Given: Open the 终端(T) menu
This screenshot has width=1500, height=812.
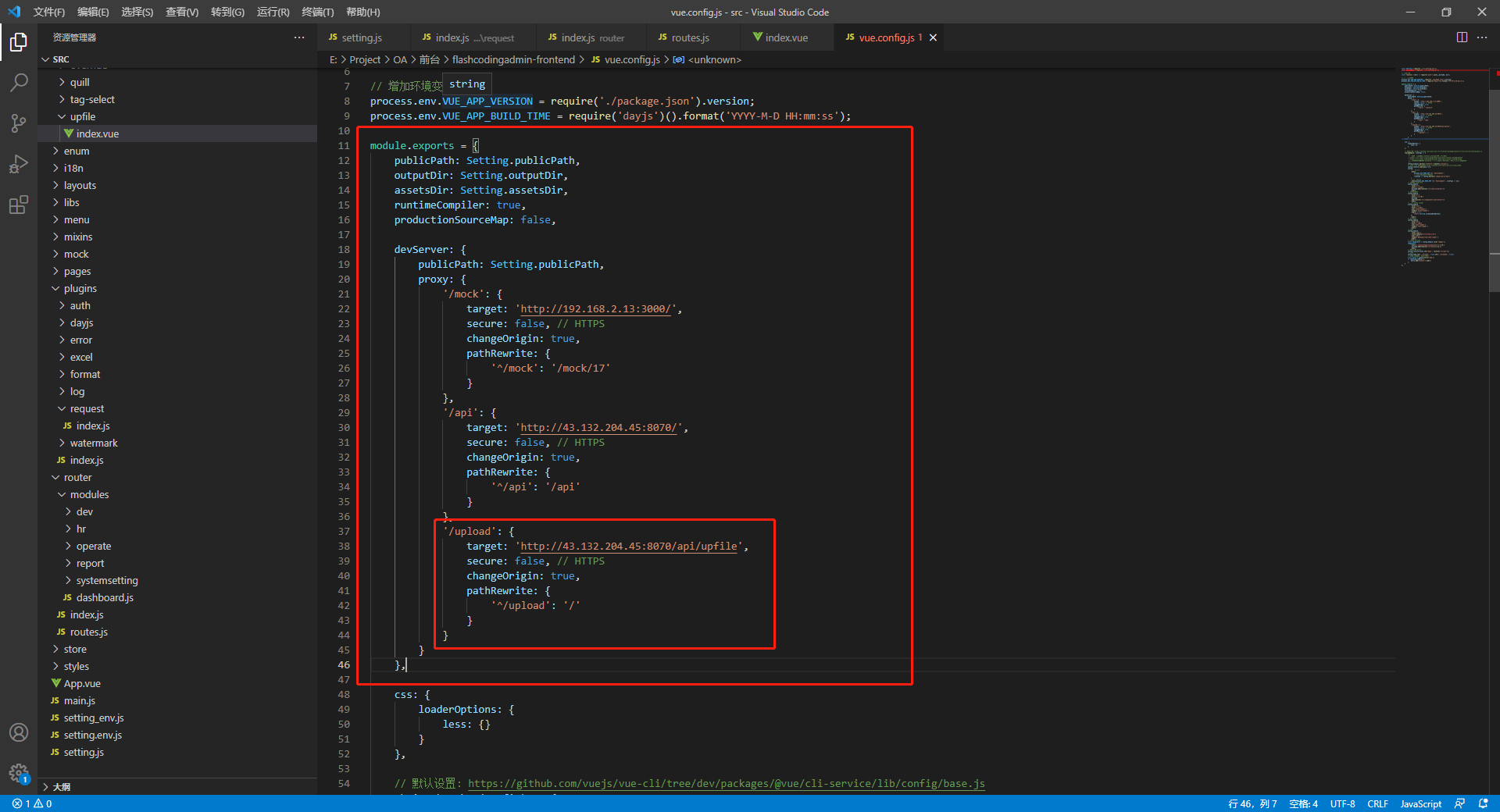Looking at the screenshot, I should [318, 12].
